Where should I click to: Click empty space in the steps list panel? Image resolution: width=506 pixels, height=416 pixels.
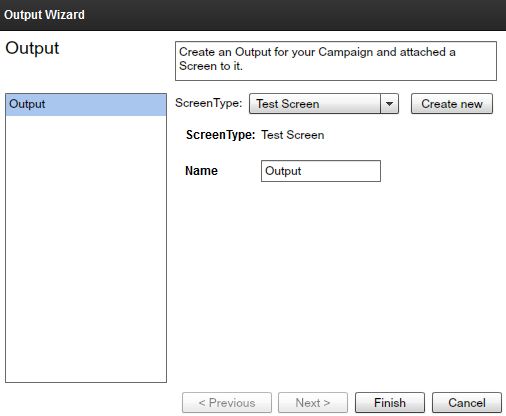tap(86, 247)
